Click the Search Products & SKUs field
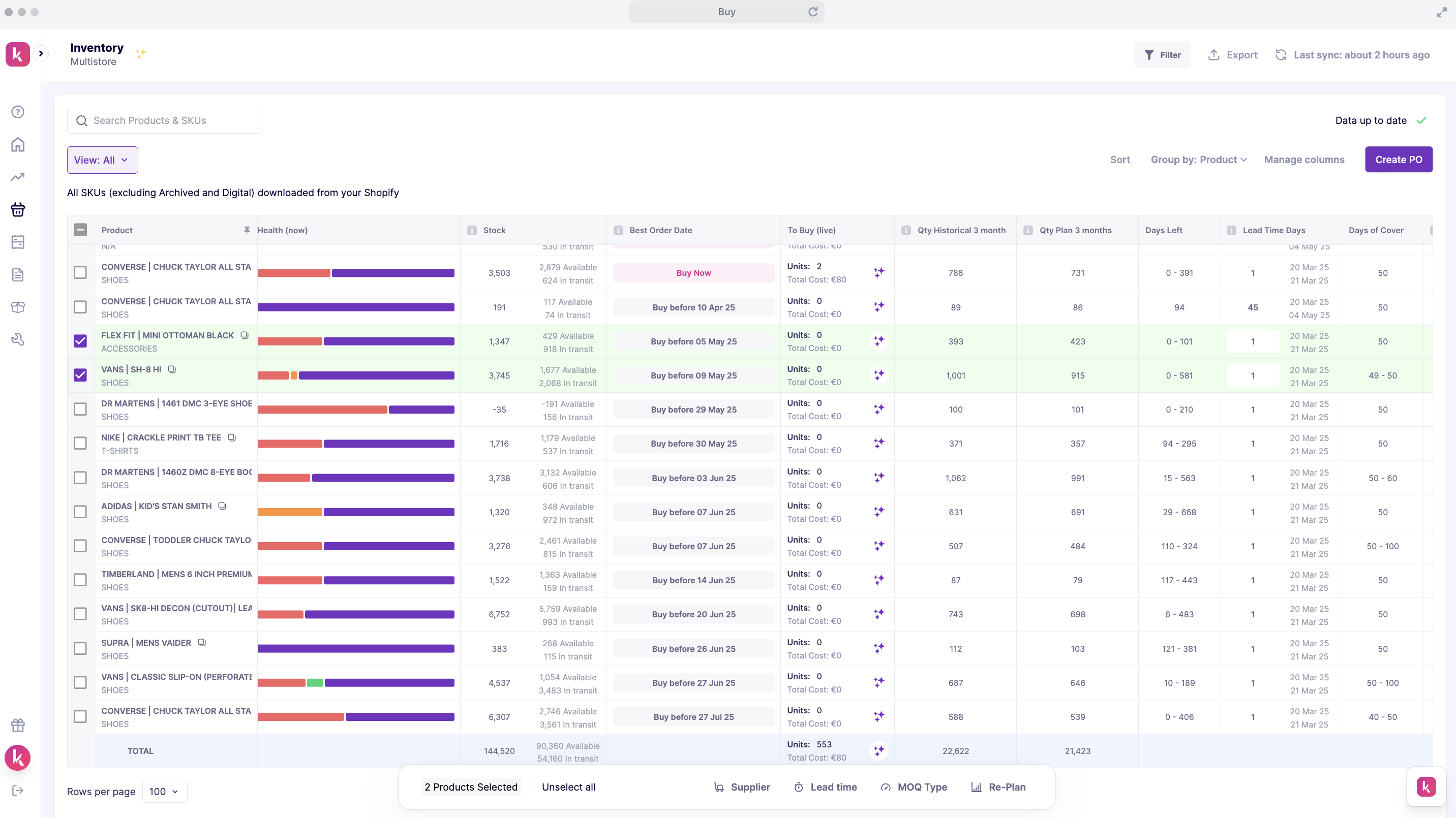Screen dimensions: 1456x818 tap(165, 120)
